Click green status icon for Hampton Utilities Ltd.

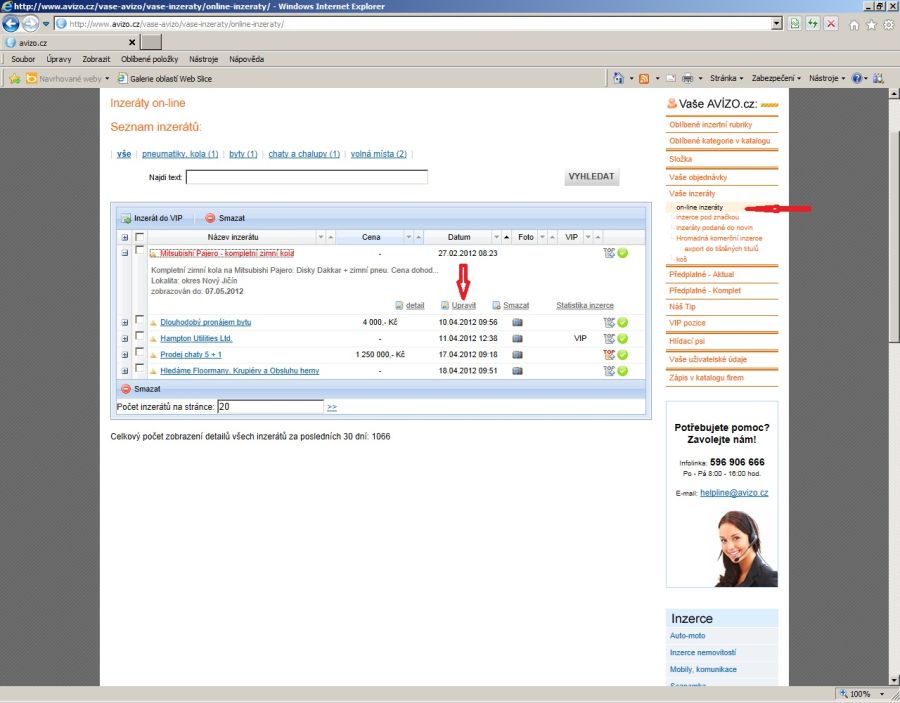coord(623,339)
